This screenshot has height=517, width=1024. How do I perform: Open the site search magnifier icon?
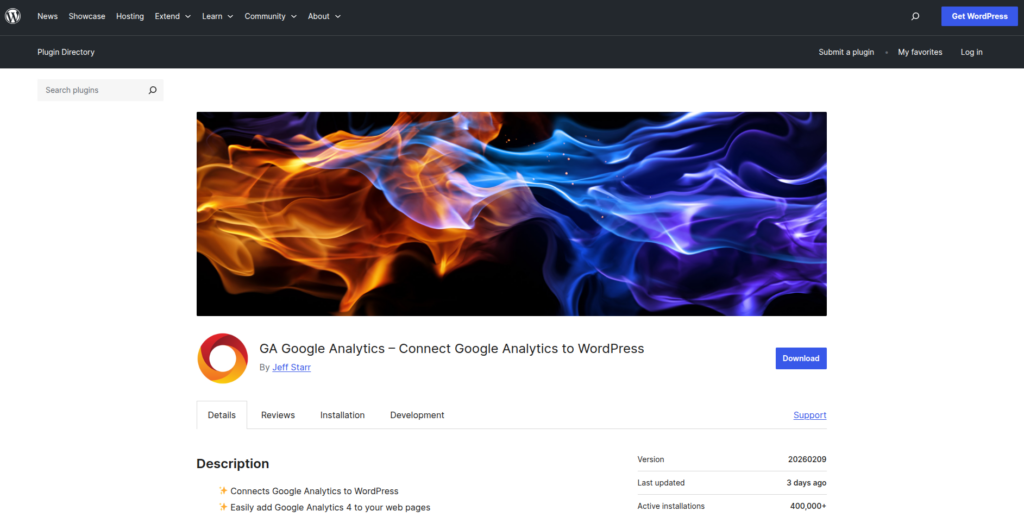(915, 16)
